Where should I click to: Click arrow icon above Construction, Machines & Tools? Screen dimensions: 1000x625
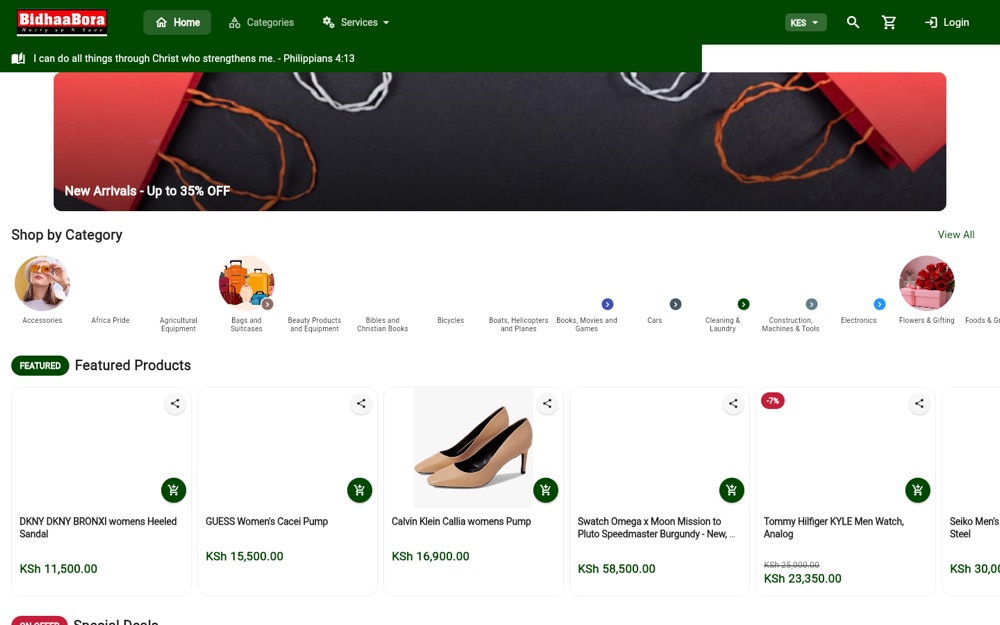(811, 304)
